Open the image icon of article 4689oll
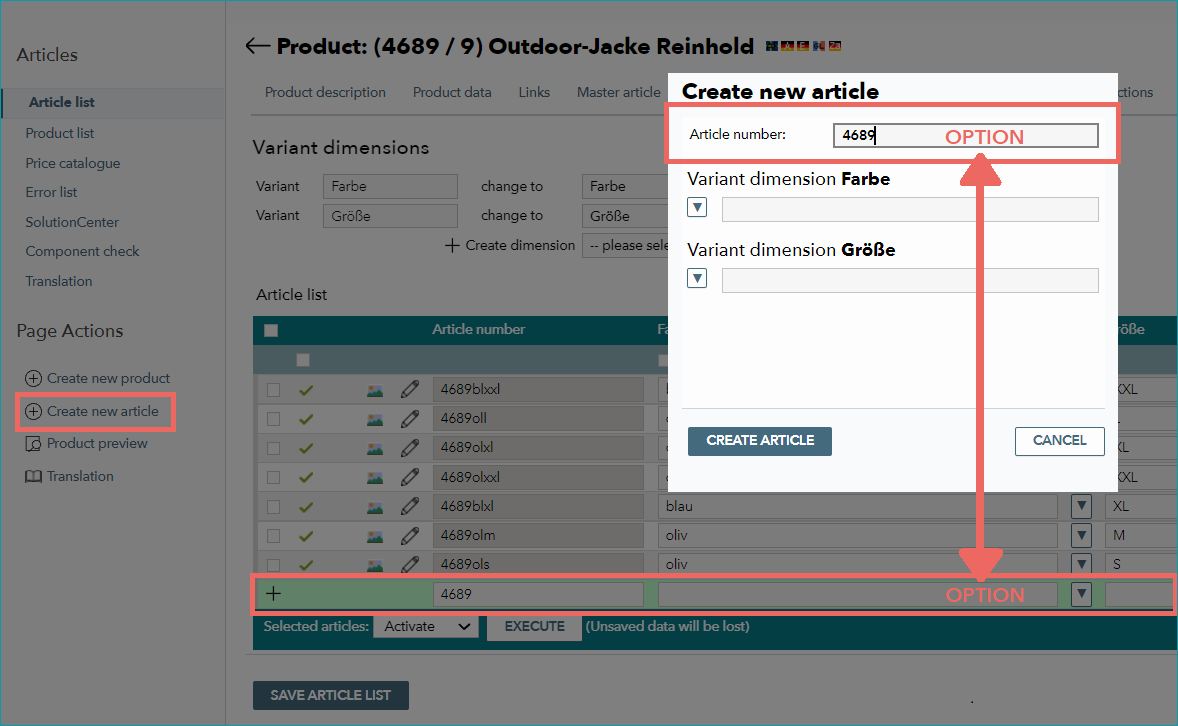 coord(374,419)
